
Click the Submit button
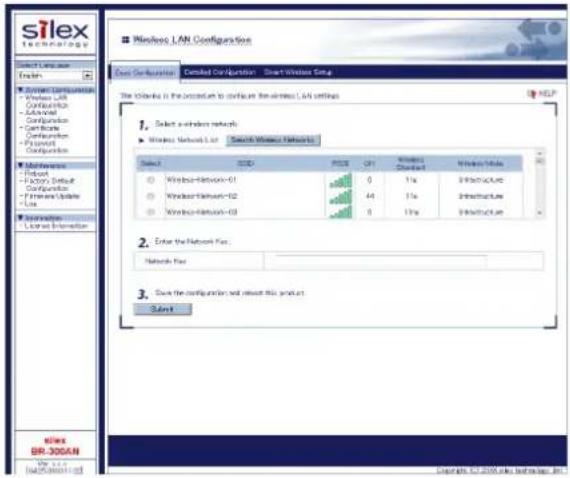[162, 309]
